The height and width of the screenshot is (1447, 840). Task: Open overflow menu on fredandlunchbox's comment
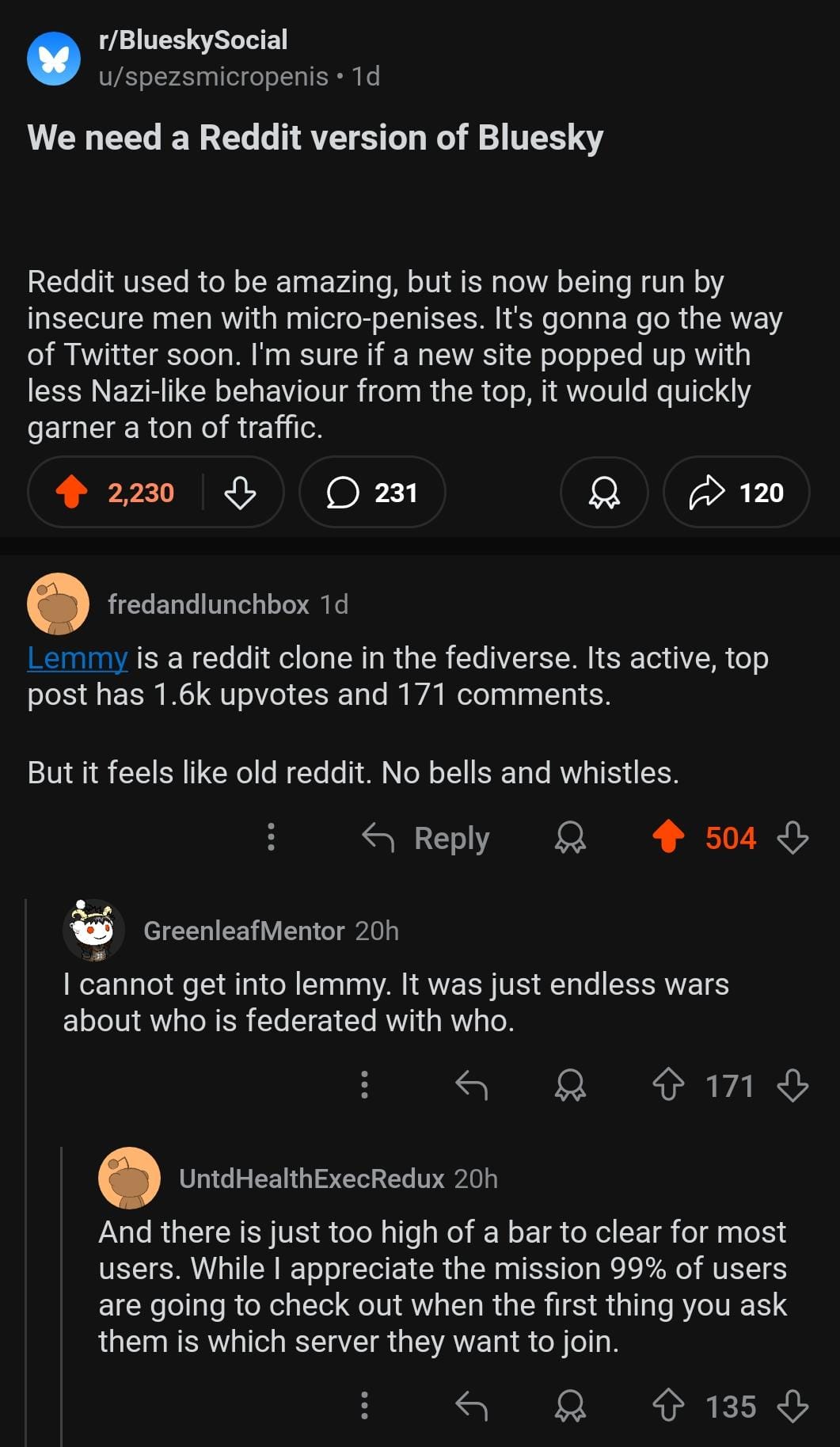(x=272, y=837)
